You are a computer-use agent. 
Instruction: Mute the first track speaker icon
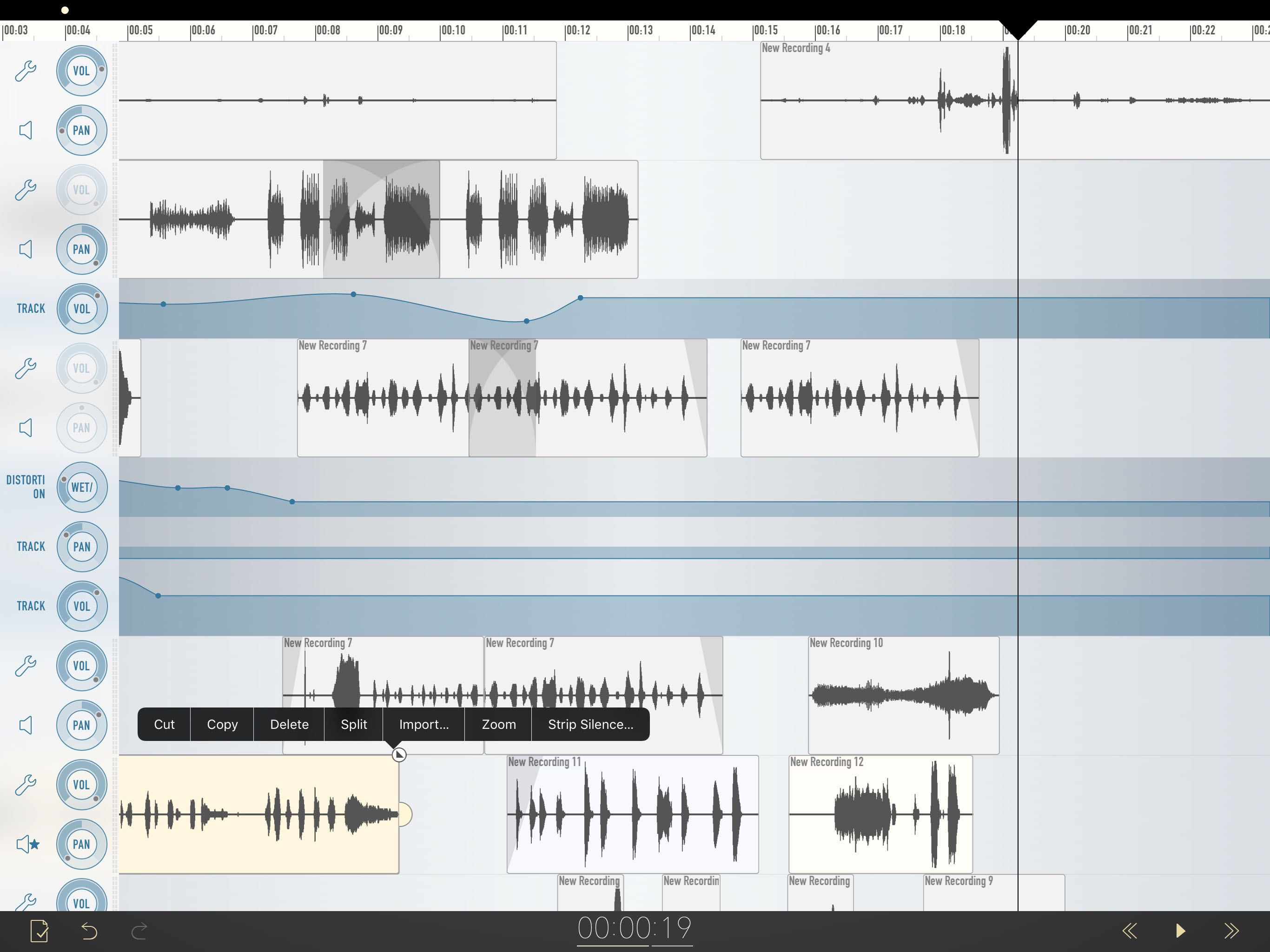[x=26, y=130]
